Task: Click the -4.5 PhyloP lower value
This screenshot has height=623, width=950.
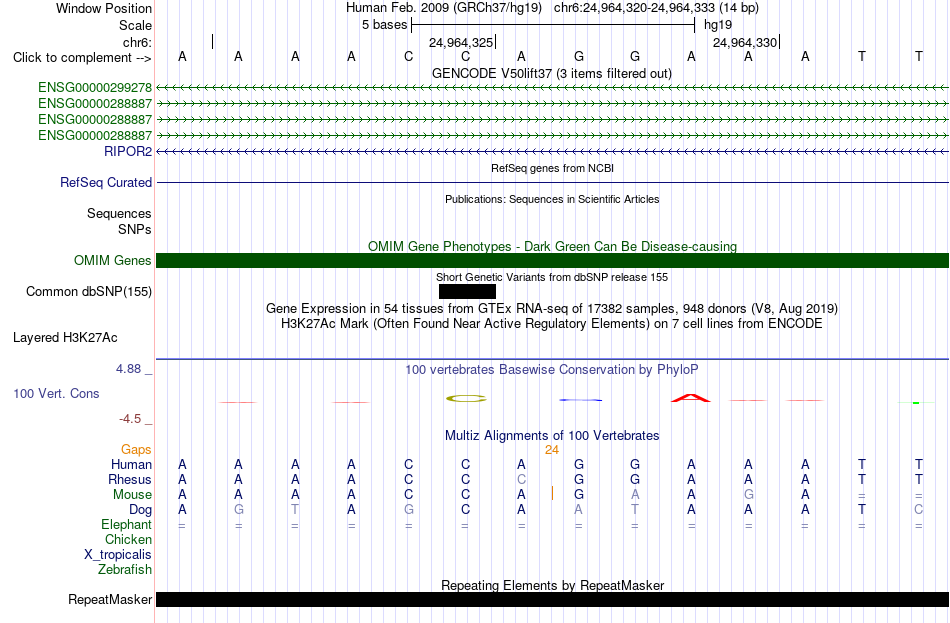Action: (x=130, y=419)
